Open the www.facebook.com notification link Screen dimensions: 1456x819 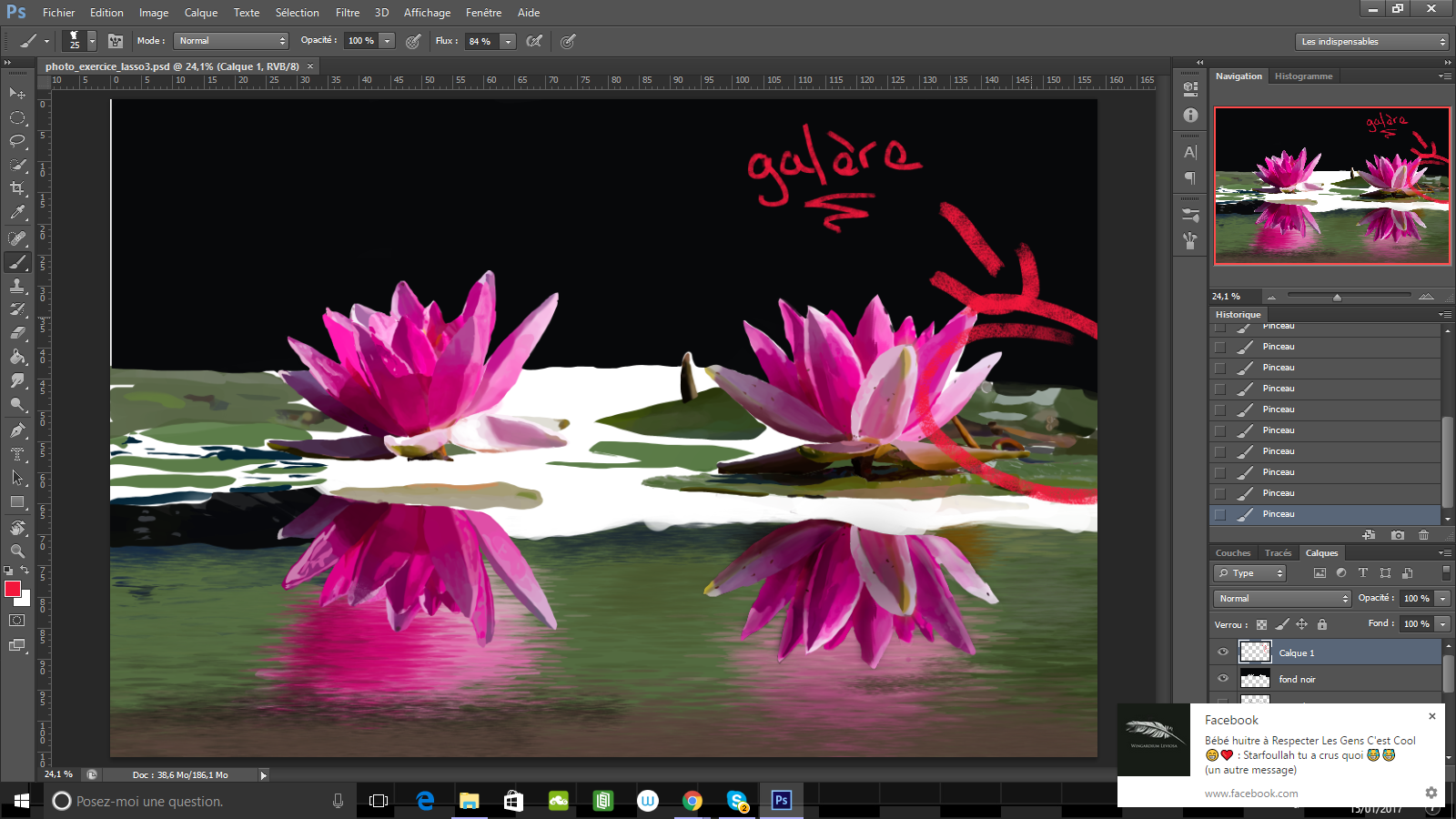1251,794
